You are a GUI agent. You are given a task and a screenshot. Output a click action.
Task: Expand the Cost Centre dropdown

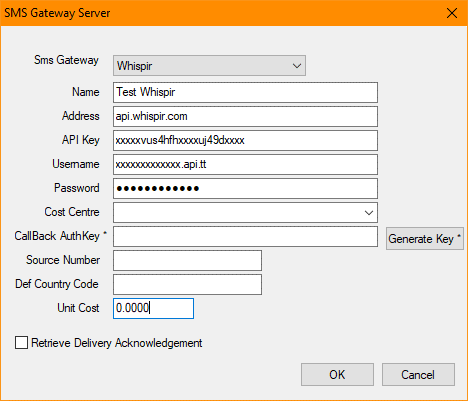click(x=245, y=212)
